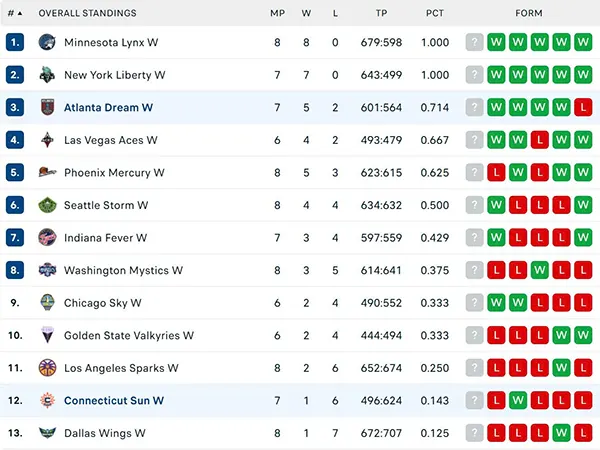Click the rank 8 badge for Washington Mystics
The height and width of the screenshot is (450, 600).
pos(14,270)
